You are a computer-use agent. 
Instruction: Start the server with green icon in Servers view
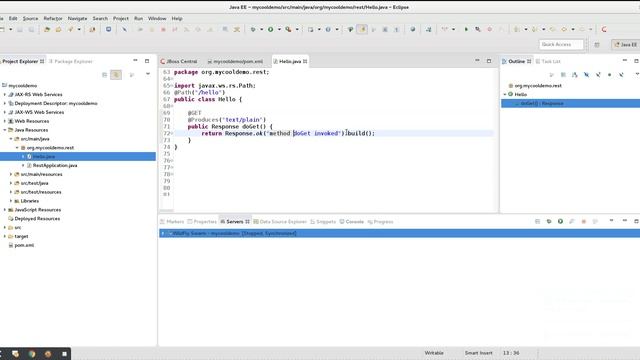(560, 221)
